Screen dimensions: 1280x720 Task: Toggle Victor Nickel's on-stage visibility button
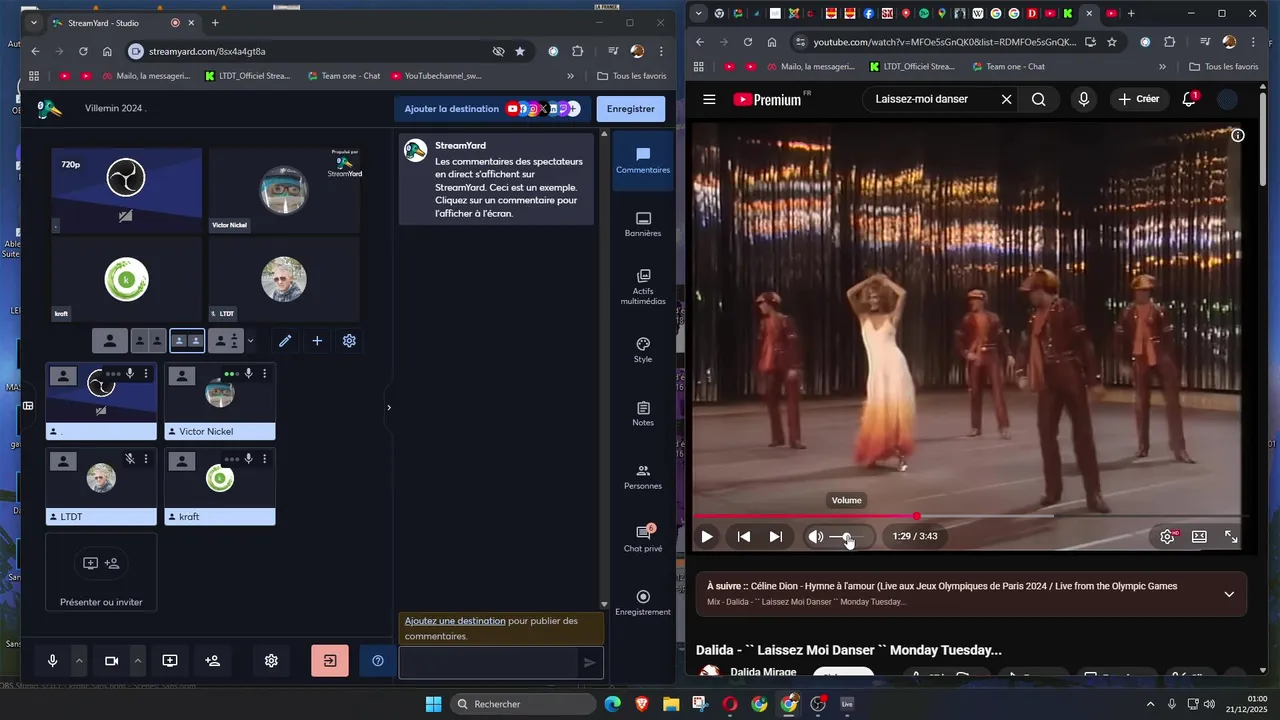181,376
